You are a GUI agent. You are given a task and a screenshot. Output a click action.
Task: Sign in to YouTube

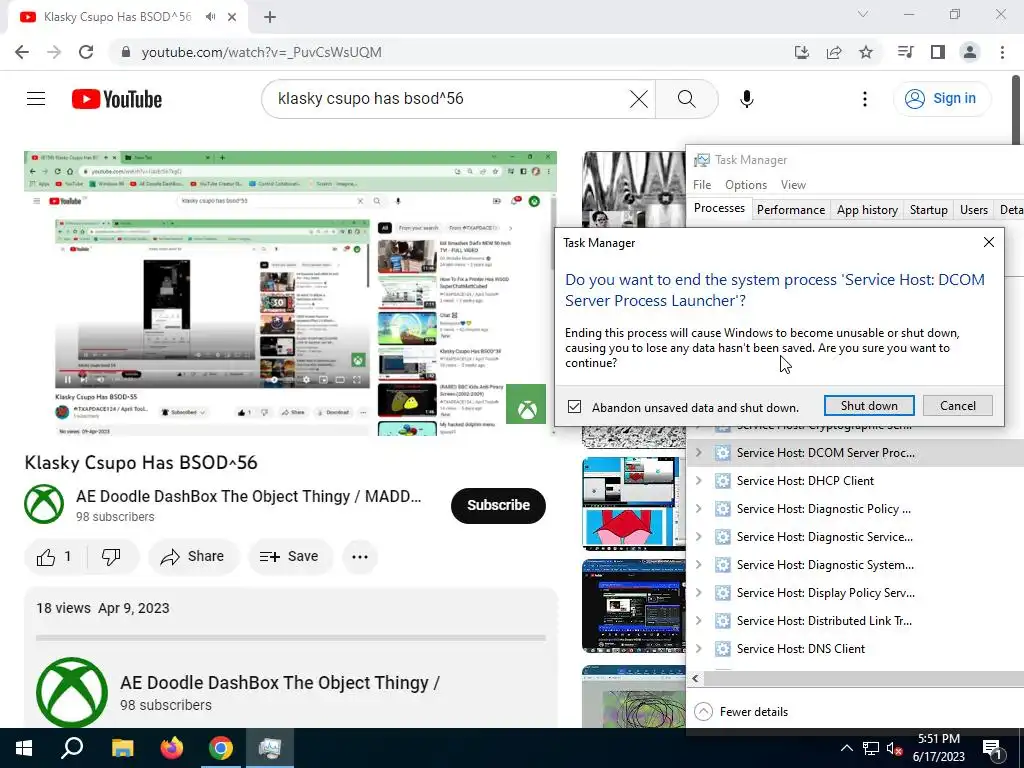[x=941, y=99]
